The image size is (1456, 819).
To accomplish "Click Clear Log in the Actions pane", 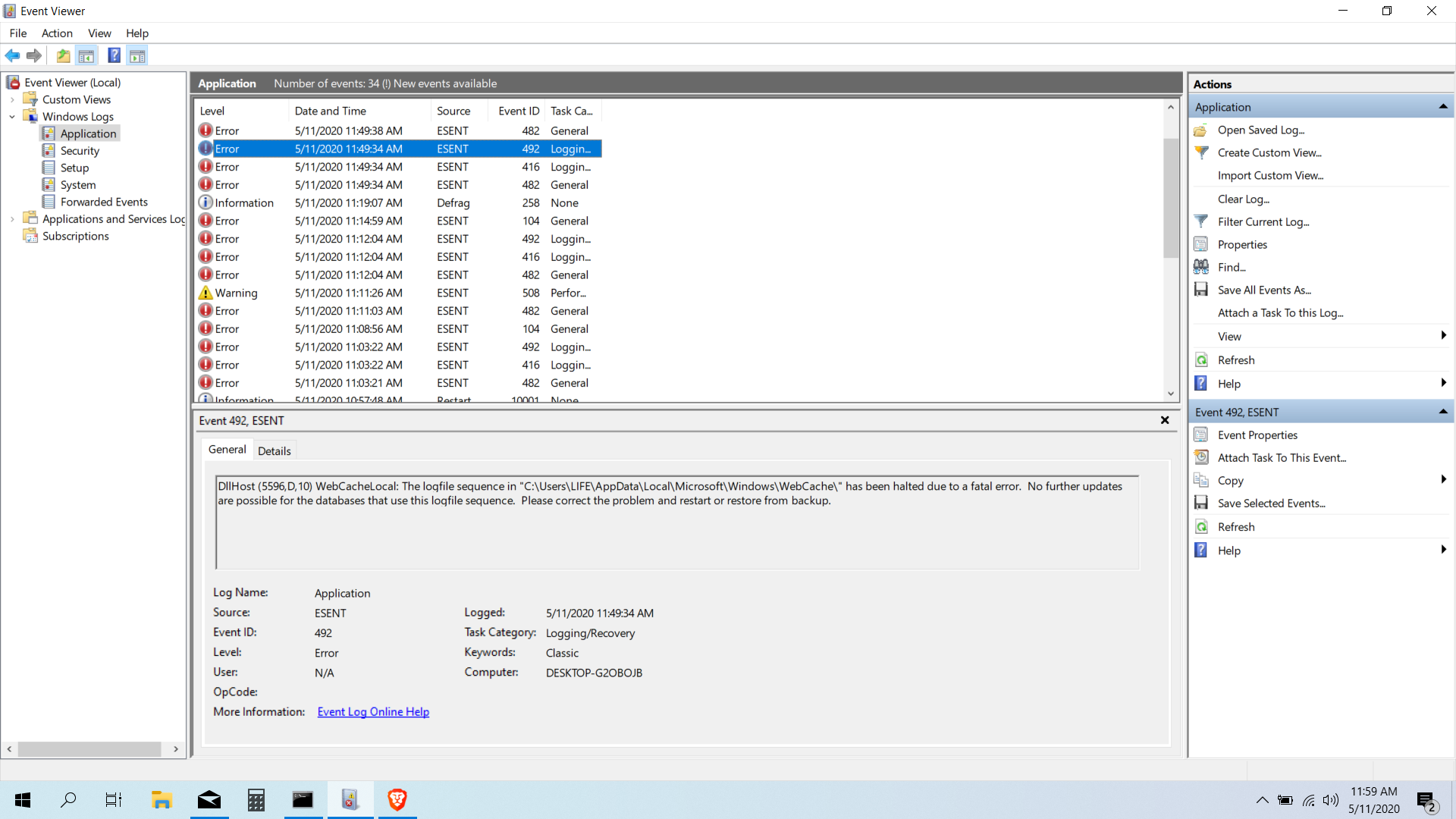I will [x=1243, y=199].
